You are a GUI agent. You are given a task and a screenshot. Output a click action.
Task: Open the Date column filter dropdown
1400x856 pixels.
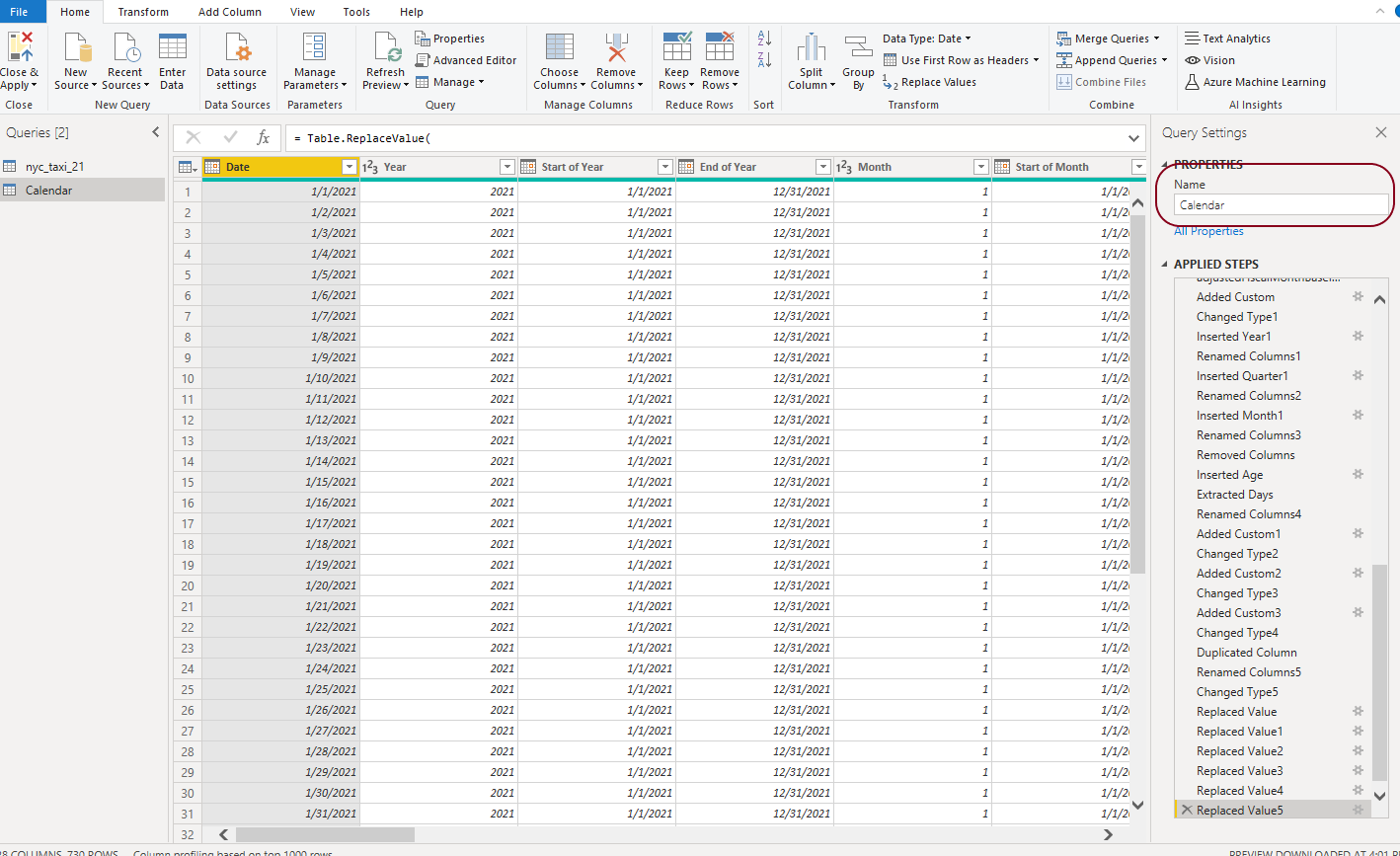pos(349,167)
